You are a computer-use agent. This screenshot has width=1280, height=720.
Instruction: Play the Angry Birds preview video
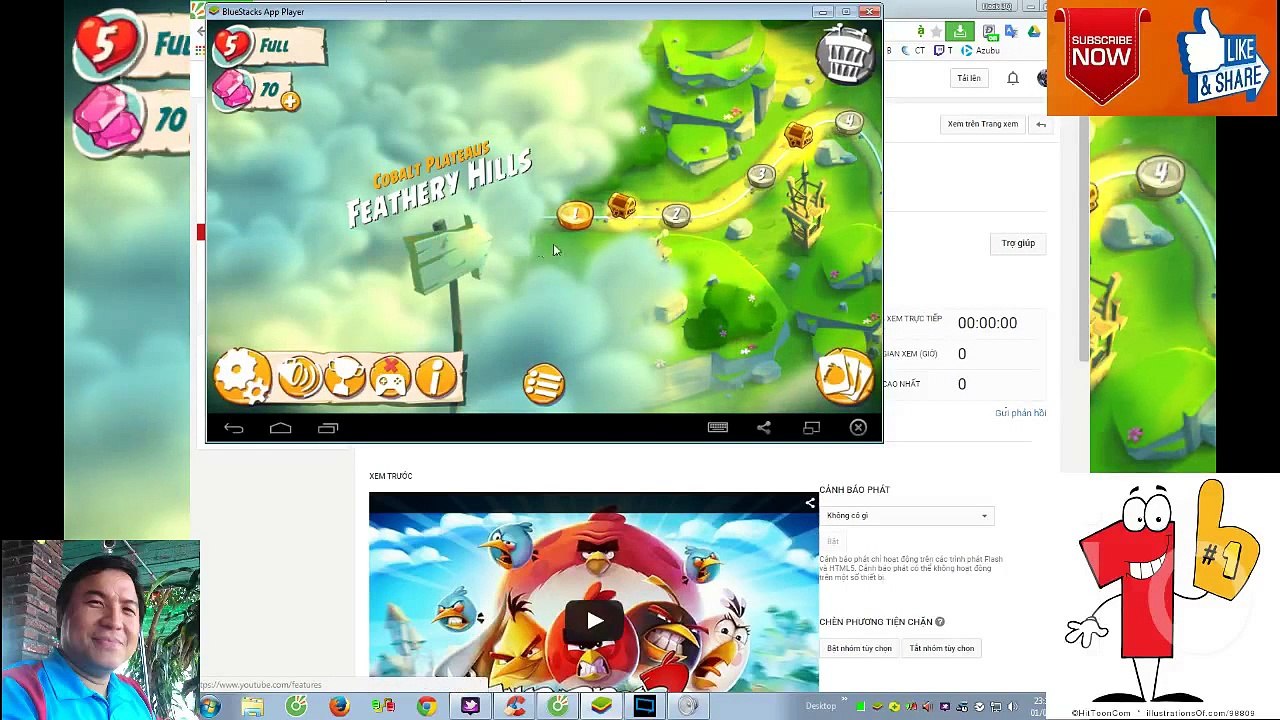pyautogui.click(x=594, y=620)
